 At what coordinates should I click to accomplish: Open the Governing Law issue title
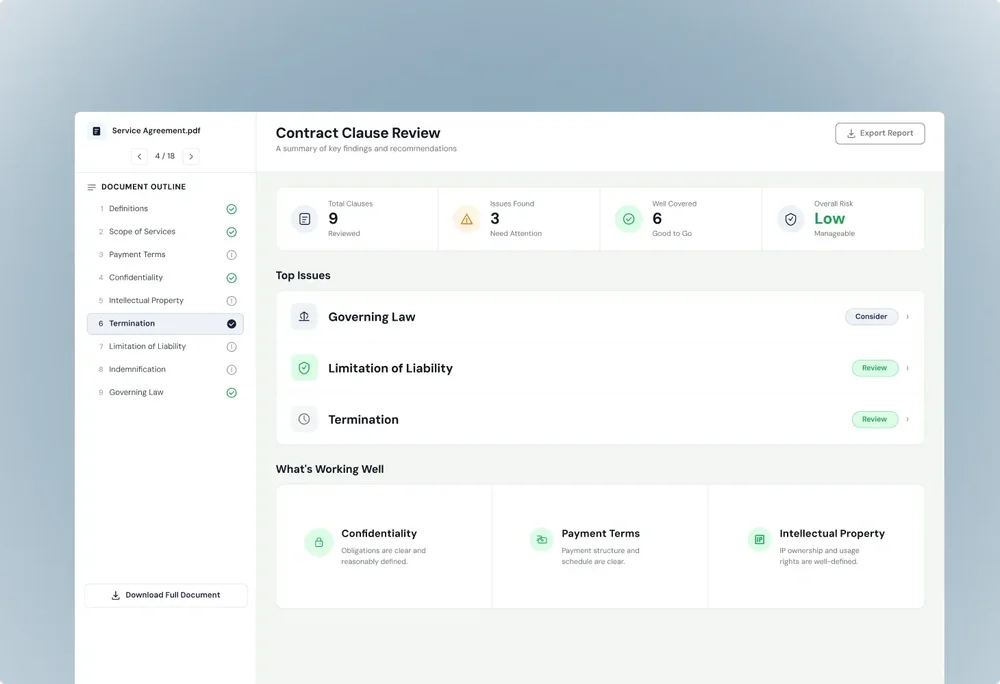pyautogui.click(x=371, y=317)
